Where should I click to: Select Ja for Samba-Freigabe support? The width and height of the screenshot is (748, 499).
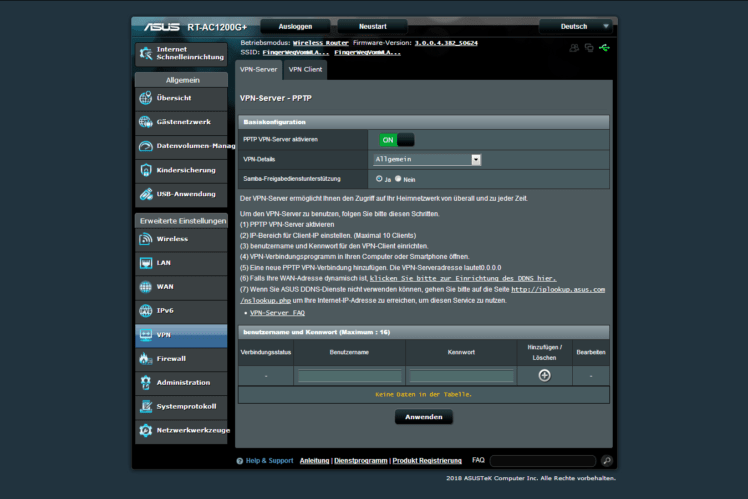379,178
